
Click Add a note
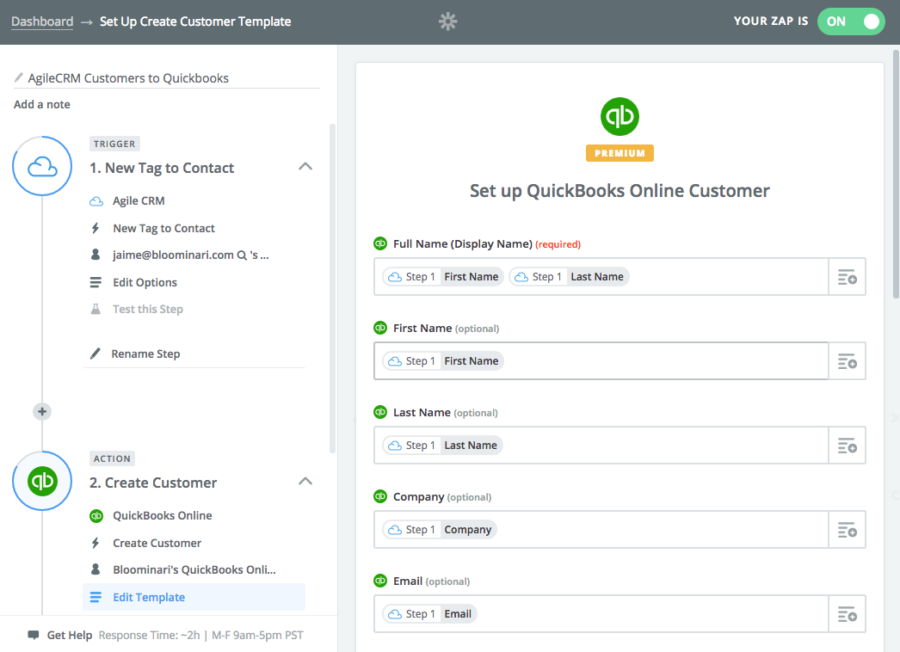(x=42, y=104)
